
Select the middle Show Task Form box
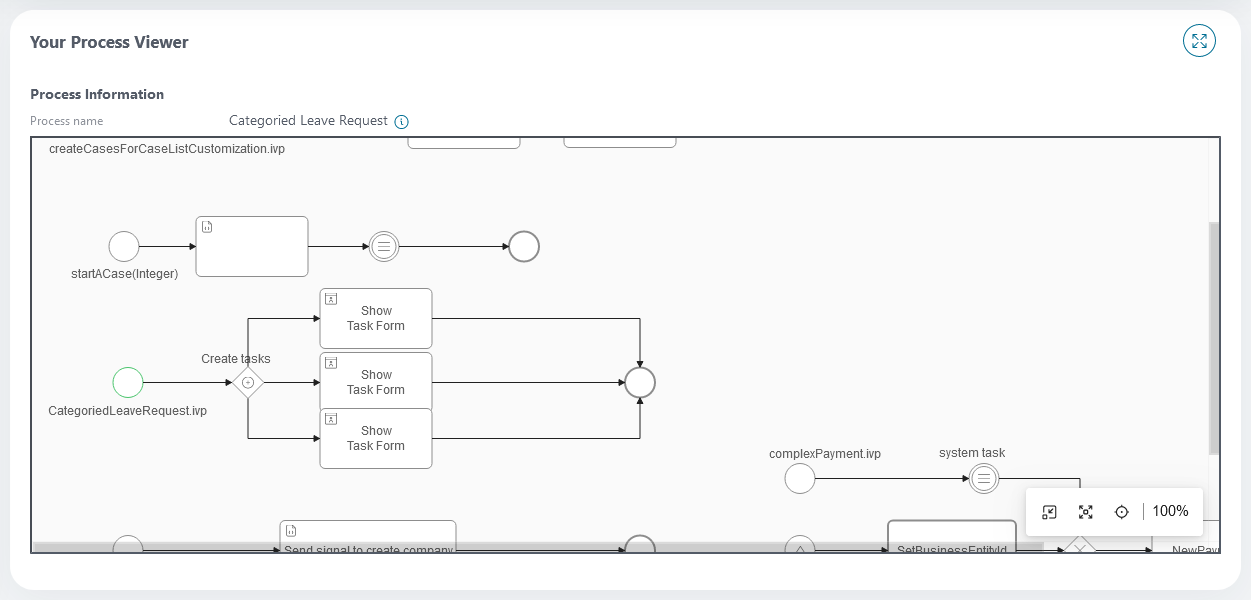point(376,381)
